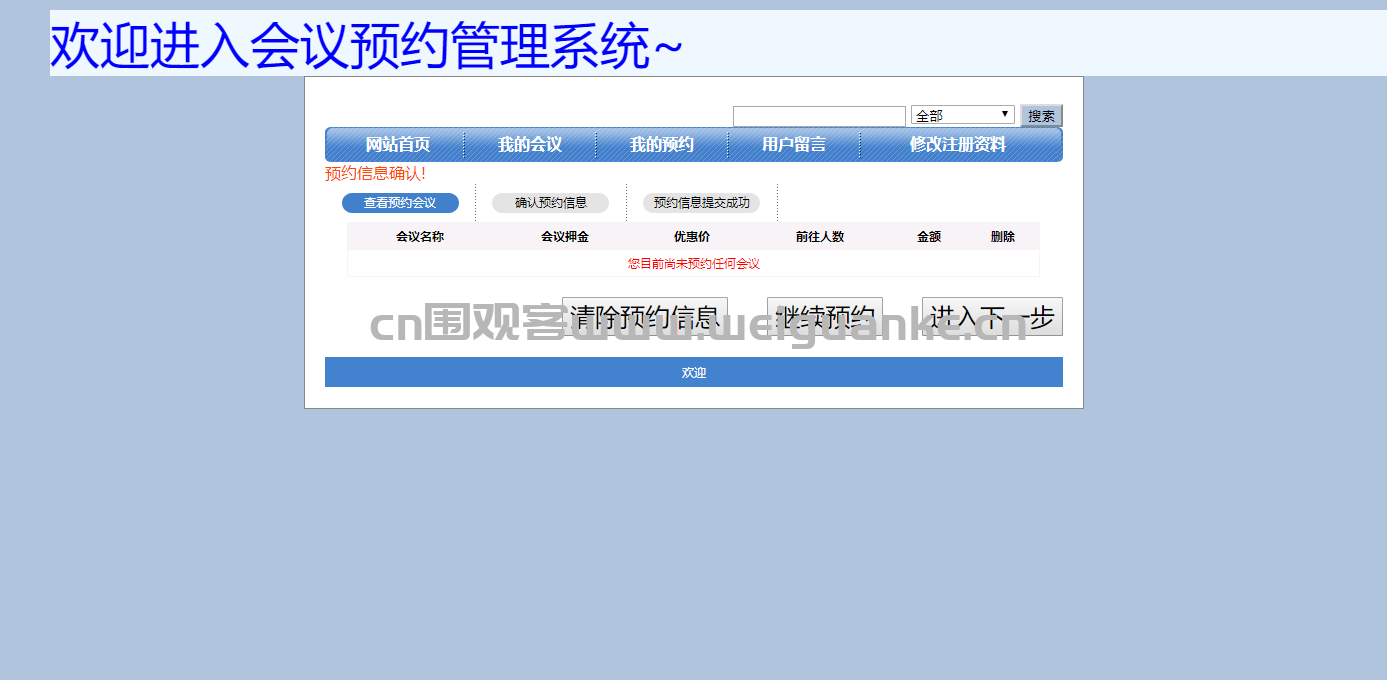Screen dimensions: 1387x680
Task: Click the 优惠价 column header
Action: coord(692,237)
